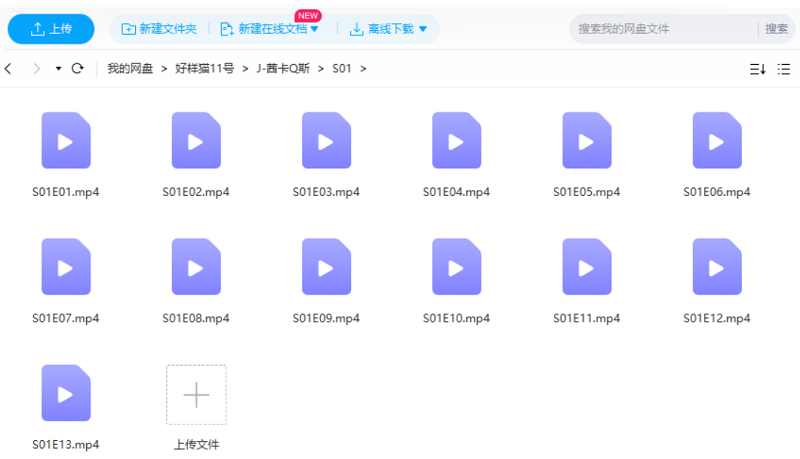Go back with the left arrow

click(x=9, y=69)
